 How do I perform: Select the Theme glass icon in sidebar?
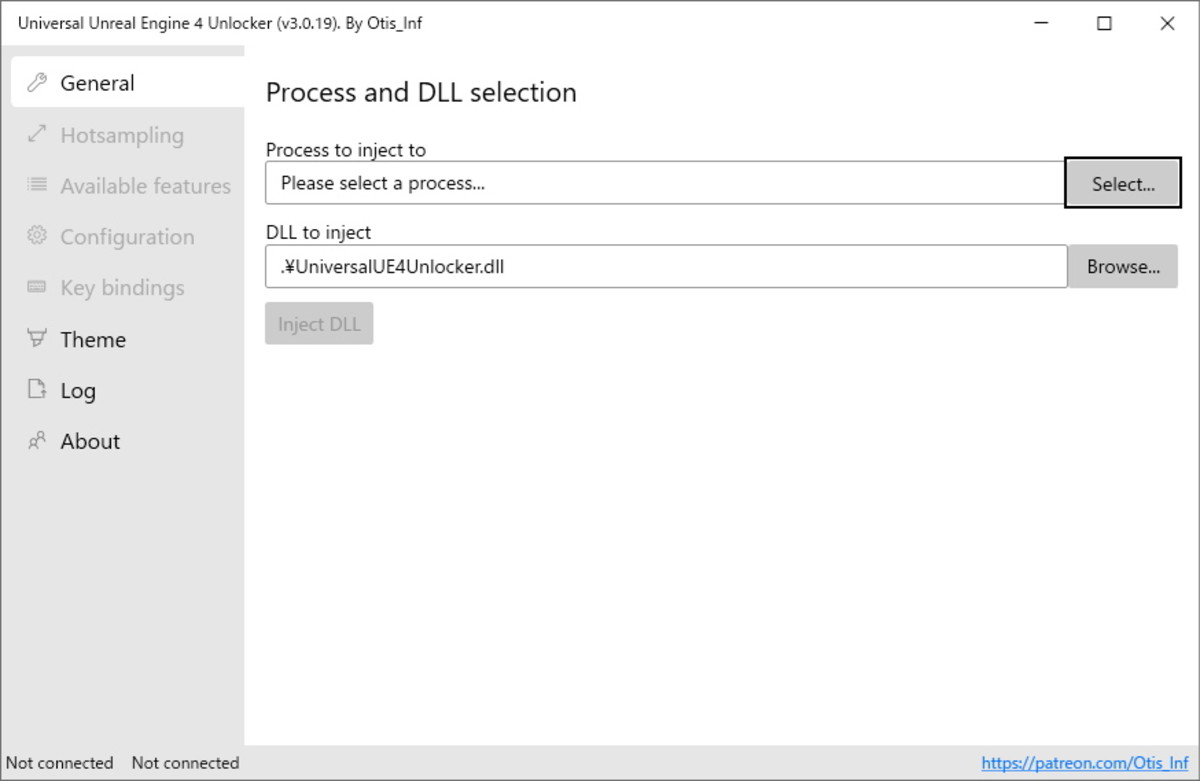(38, 339)
